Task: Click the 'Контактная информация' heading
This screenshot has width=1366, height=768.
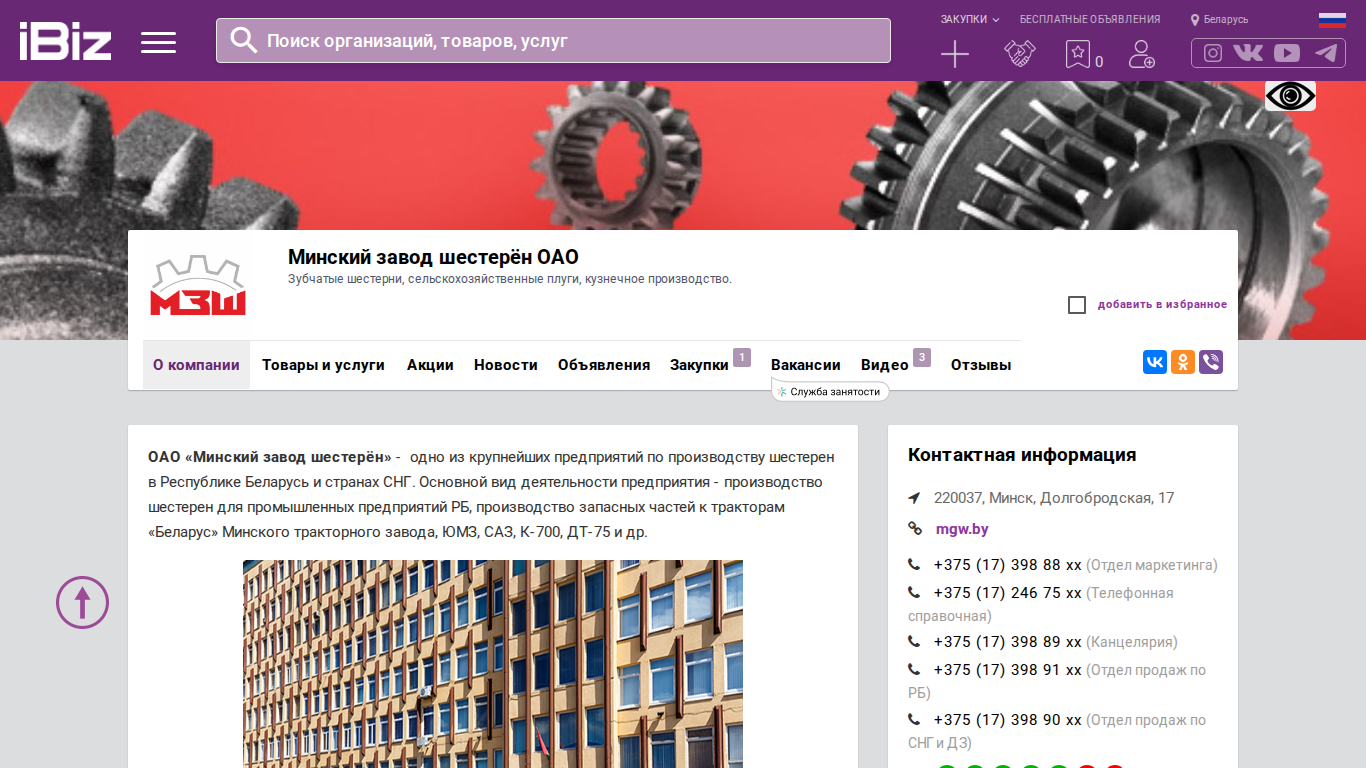Action: [x=1022, y=455]
